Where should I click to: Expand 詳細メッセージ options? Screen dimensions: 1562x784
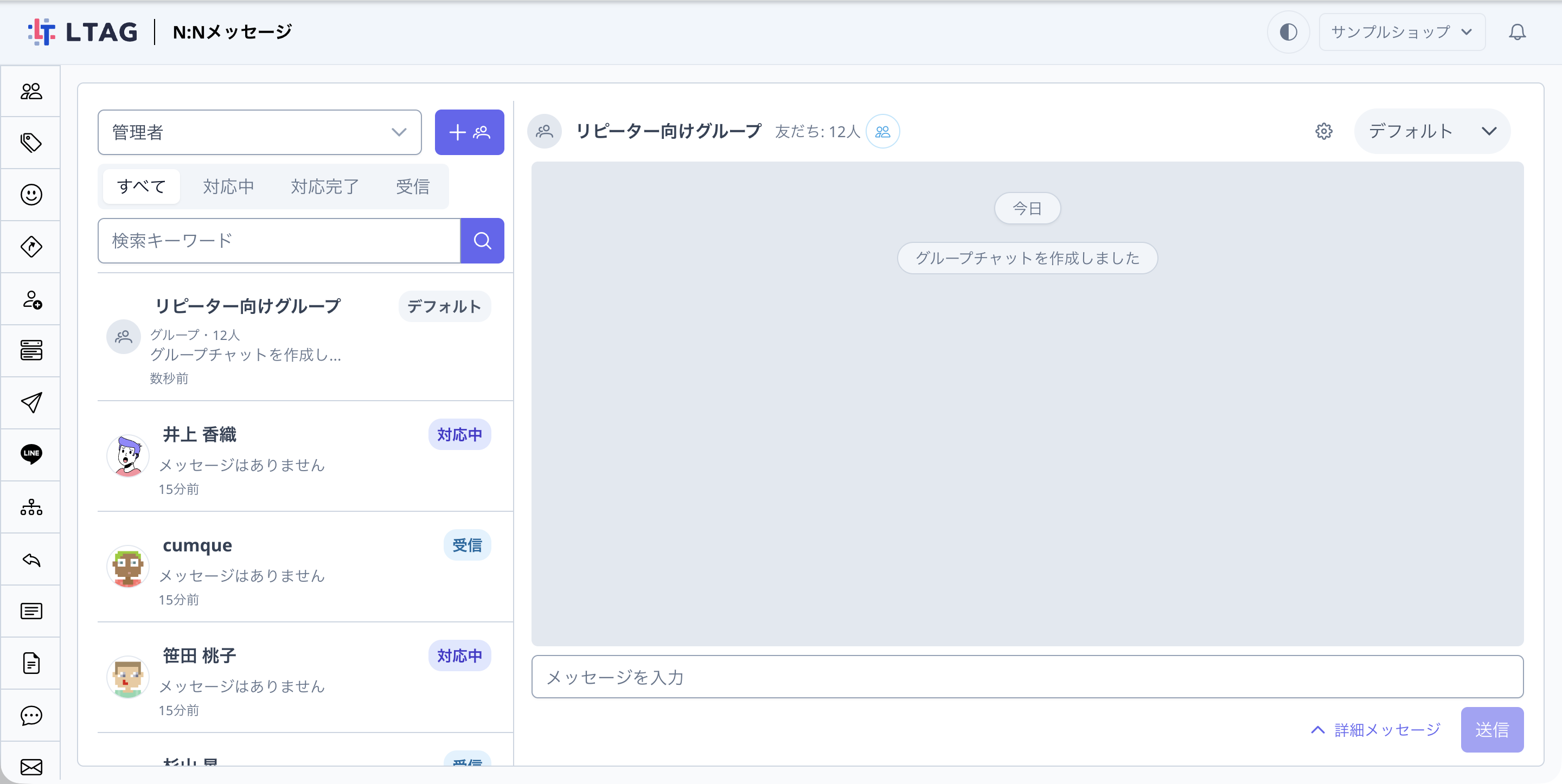tap(1375, 729)
